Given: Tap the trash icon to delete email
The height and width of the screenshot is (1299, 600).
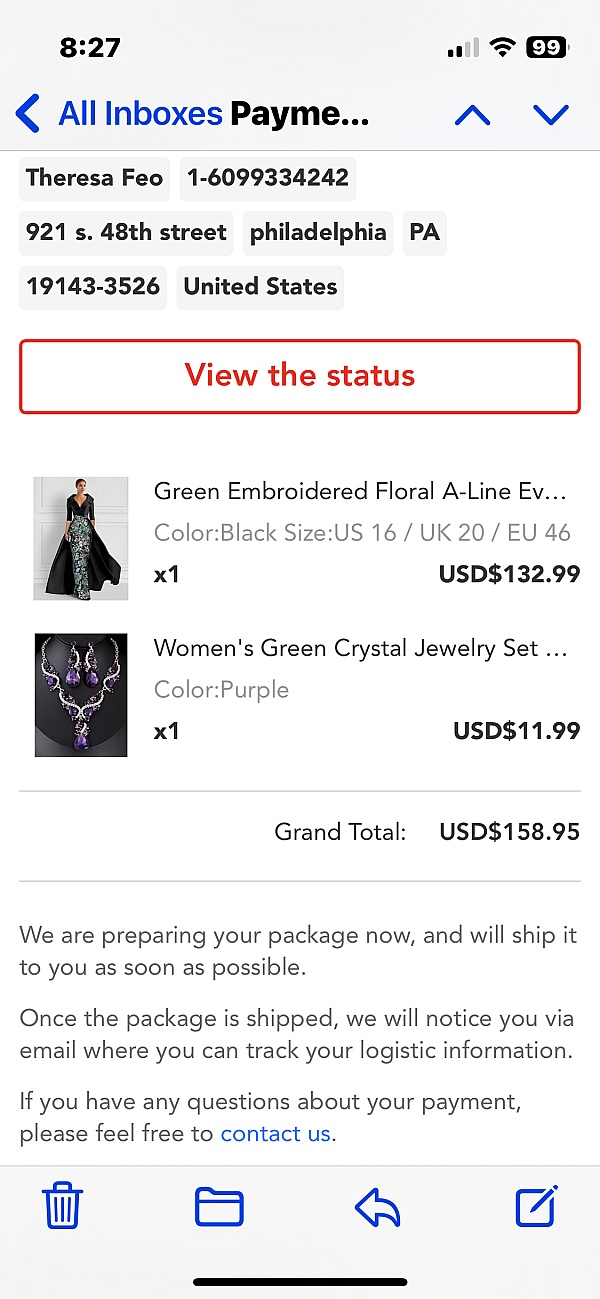Looking at the screenshot, I should (63, 1205).
